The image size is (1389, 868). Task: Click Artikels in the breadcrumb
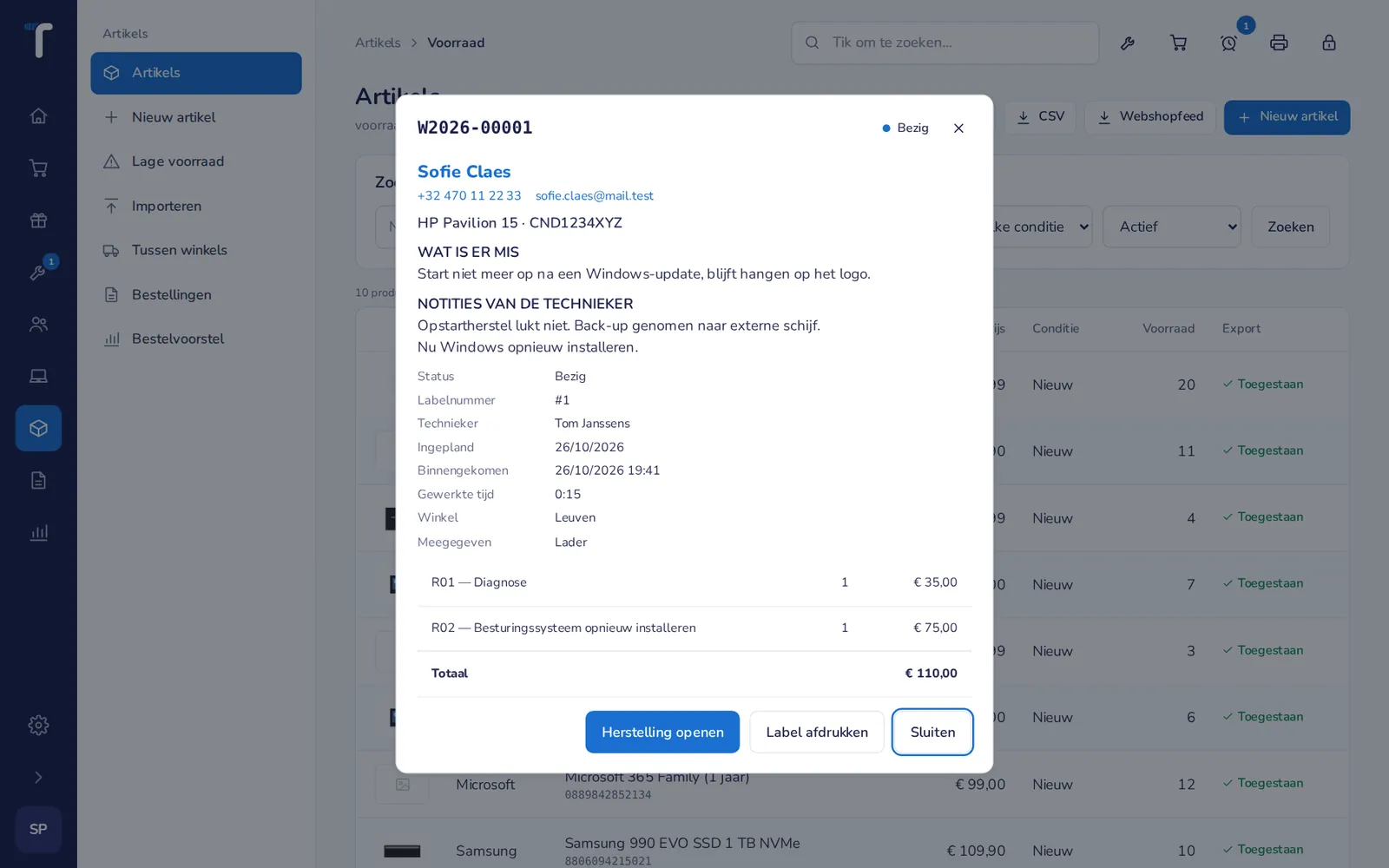click(378, 43)
